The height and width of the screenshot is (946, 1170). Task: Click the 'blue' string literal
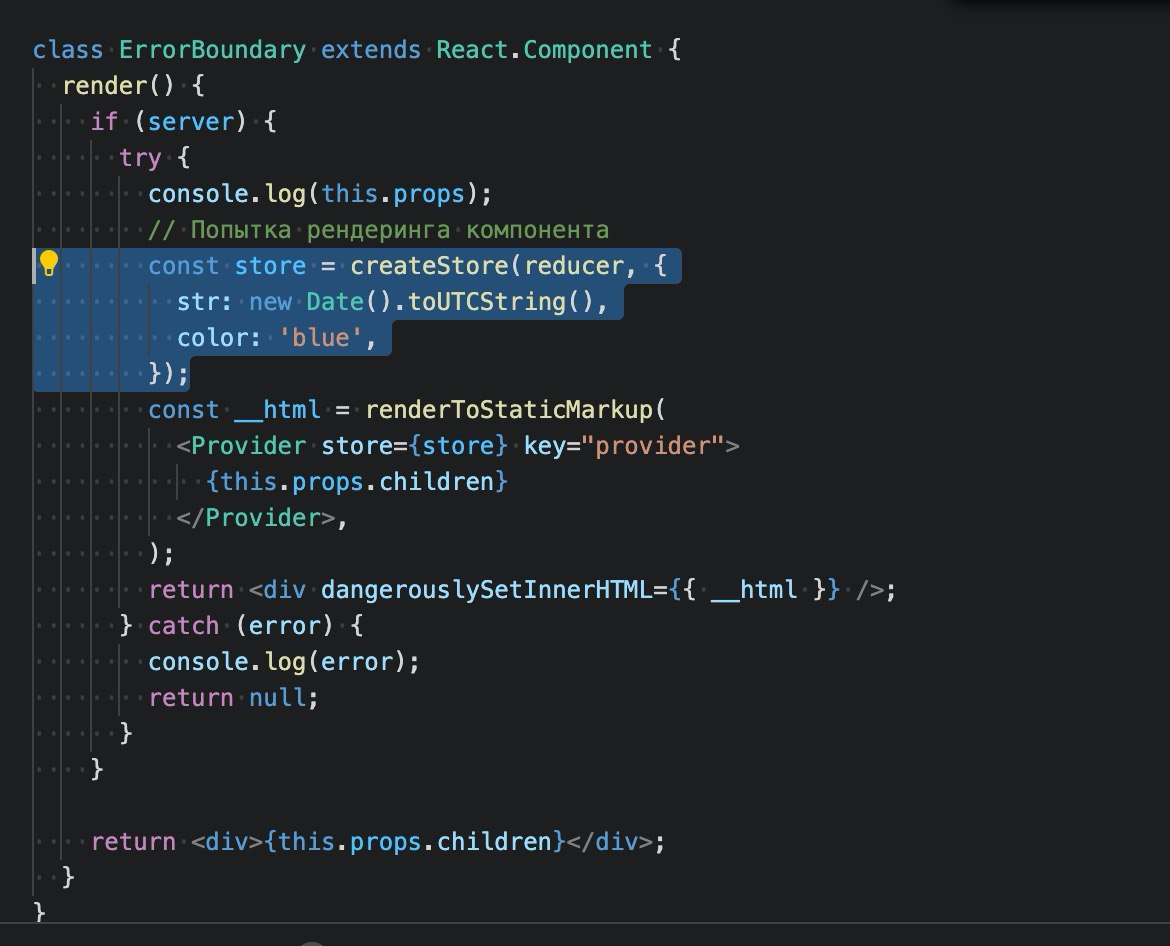[x=320, y=338]
